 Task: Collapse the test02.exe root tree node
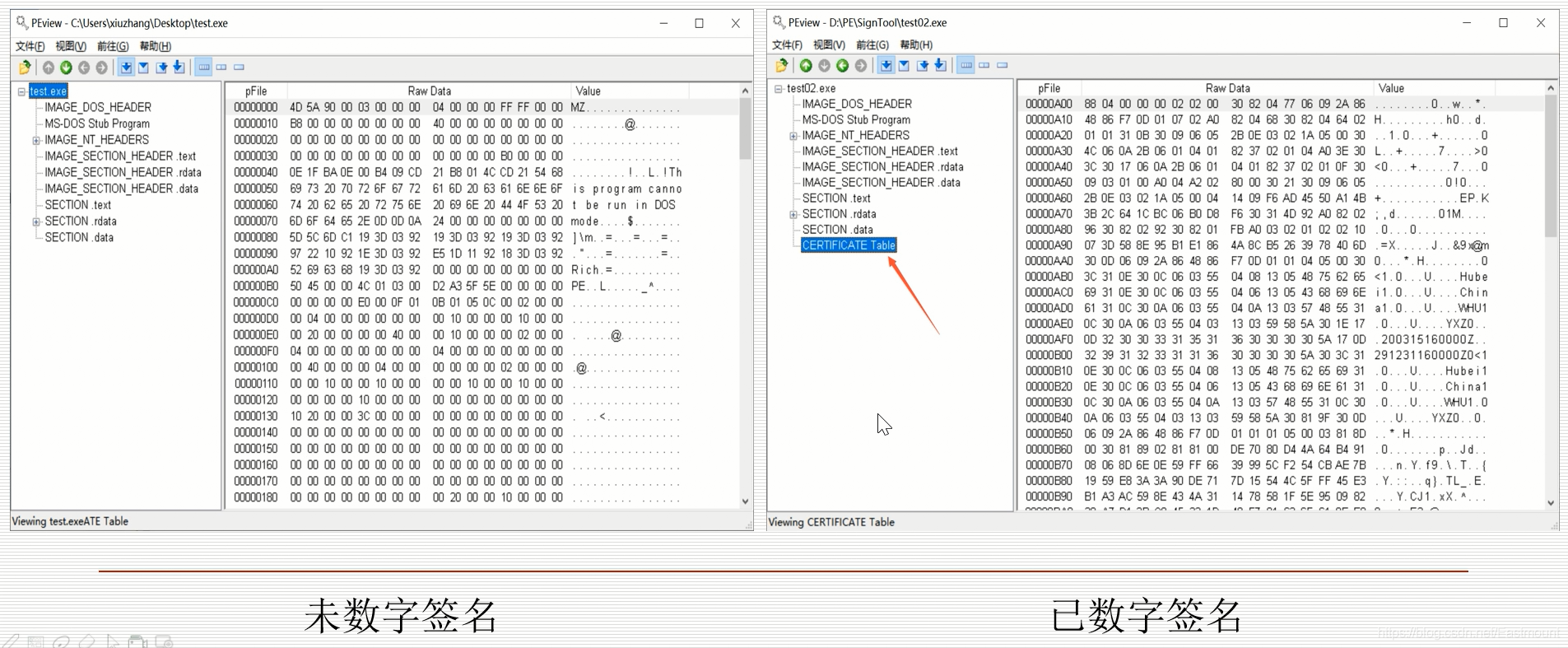[x=779, y=88]
